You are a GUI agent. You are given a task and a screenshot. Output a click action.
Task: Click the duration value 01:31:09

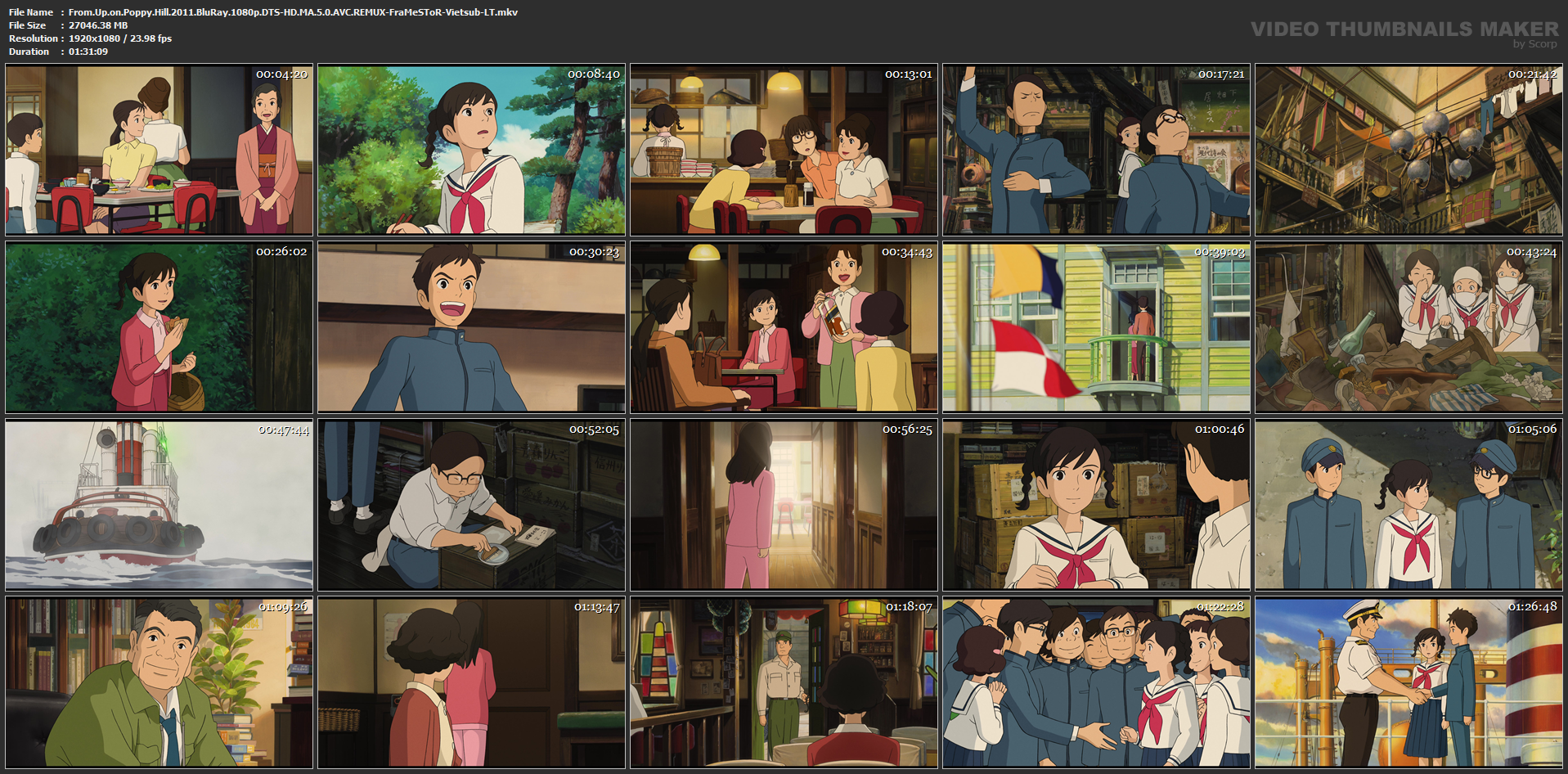pyautogui.click(x=88, y=52)
